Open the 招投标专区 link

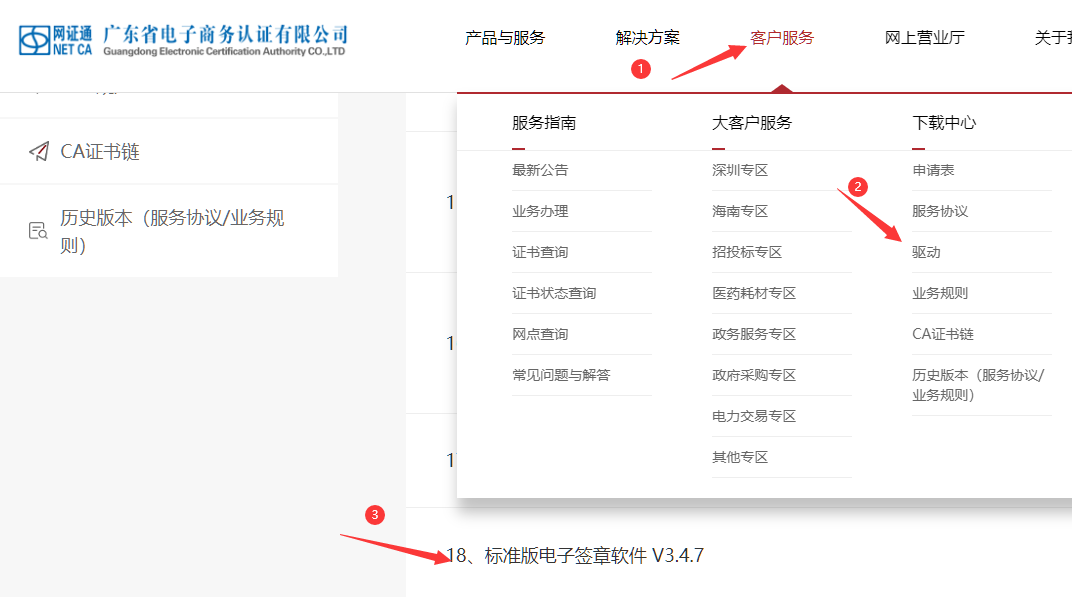(747, 252)
